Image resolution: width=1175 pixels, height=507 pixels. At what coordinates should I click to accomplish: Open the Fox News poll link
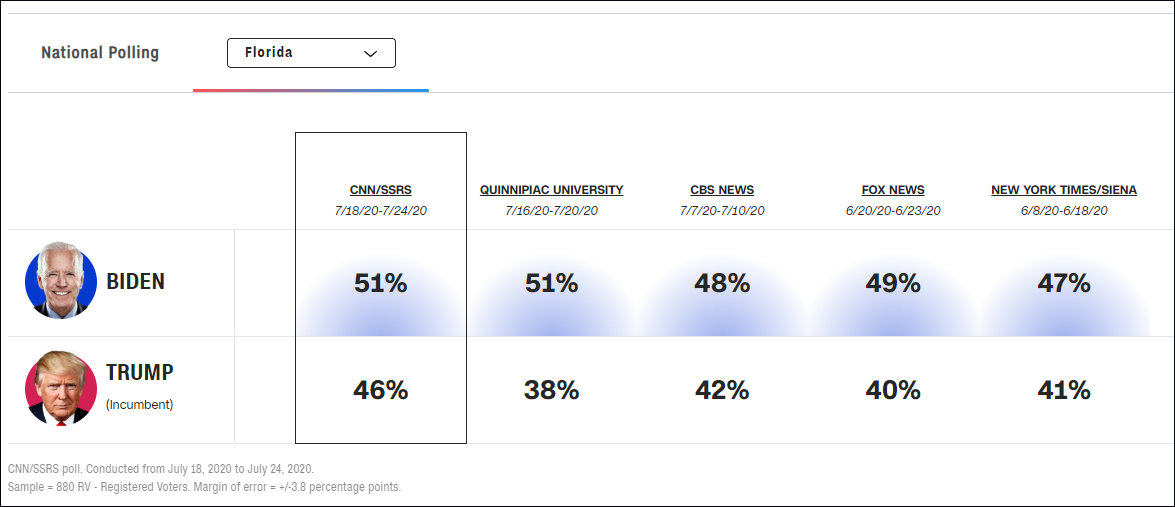point(893,190)
